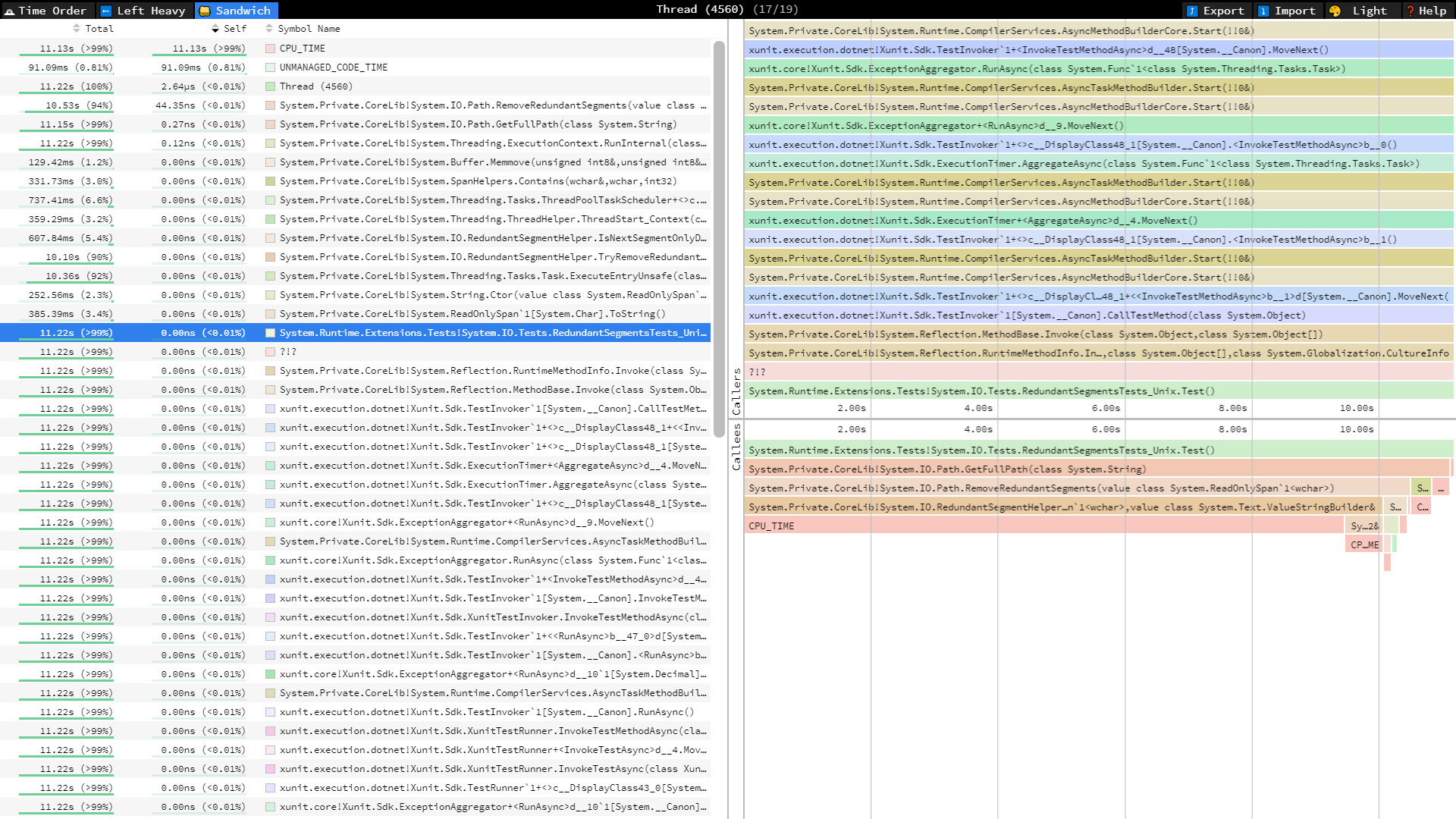Click the UNMANAGED_CODE_TIME color swatch
1456x819 pixels.
tap(270, 67)
